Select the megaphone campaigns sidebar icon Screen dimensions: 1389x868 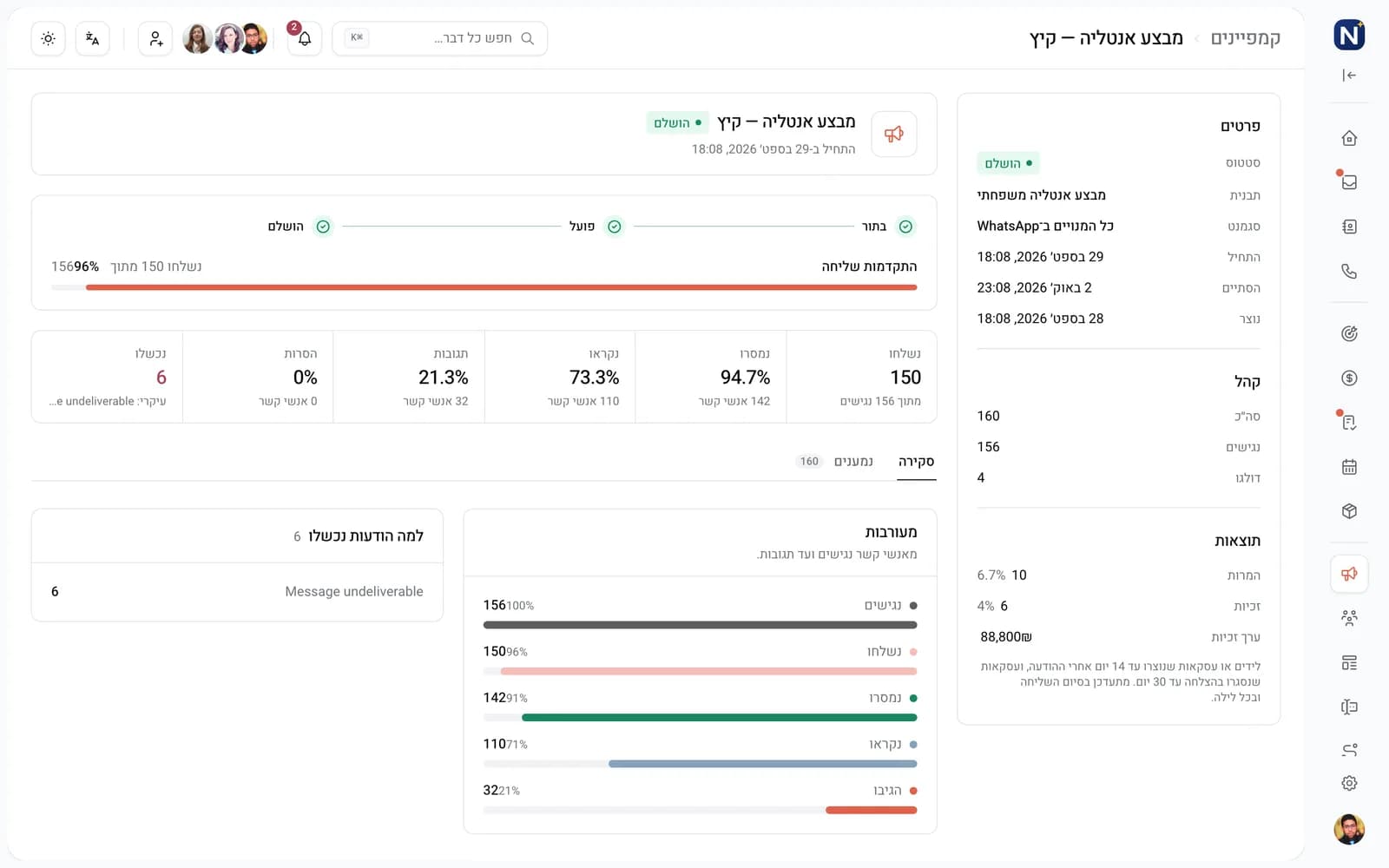click(1349, 574)
